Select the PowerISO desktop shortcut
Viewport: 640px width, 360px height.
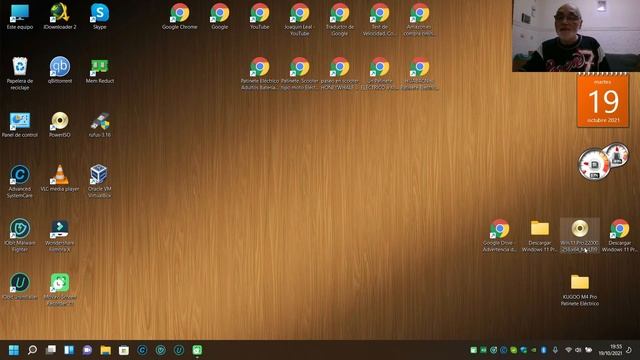tap(60, 124)
